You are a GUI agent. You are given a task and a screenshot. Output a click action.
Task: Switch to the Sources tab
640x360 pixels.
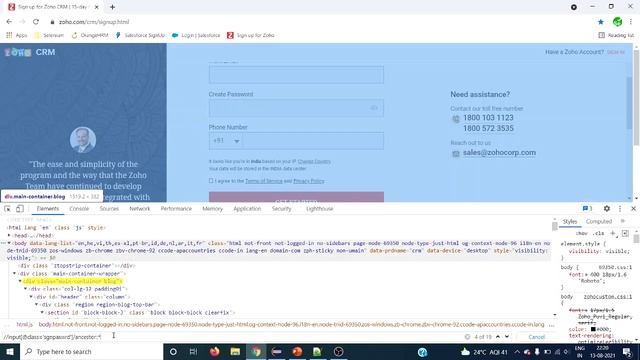click(x=109, y=209)
